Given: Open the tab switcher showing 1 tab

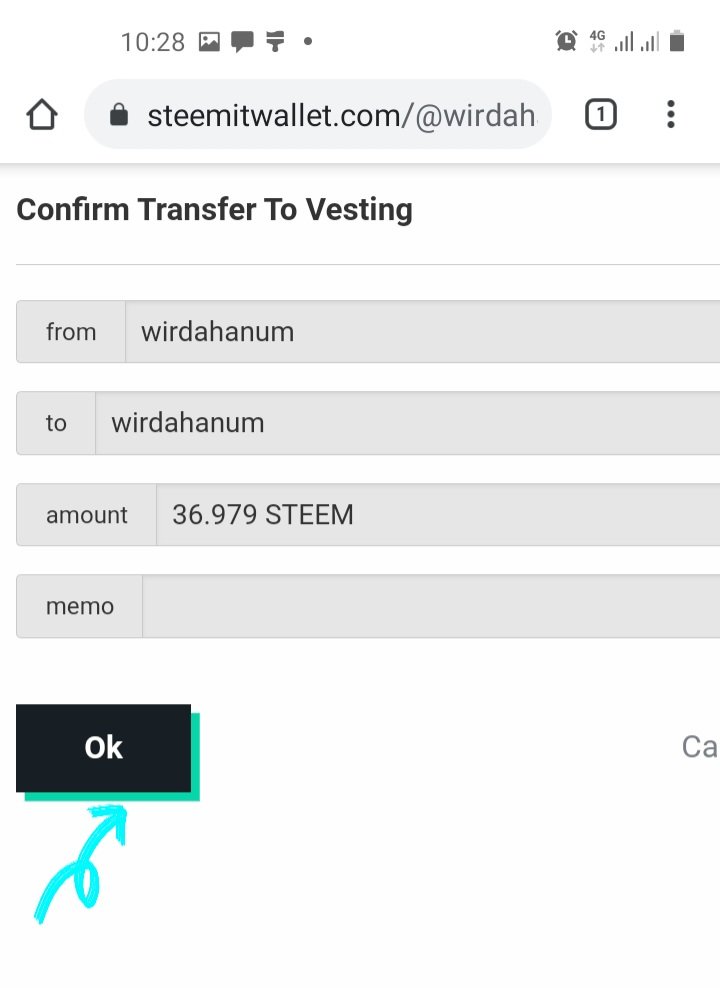Looking at the screenshot, I should point(600,115).
